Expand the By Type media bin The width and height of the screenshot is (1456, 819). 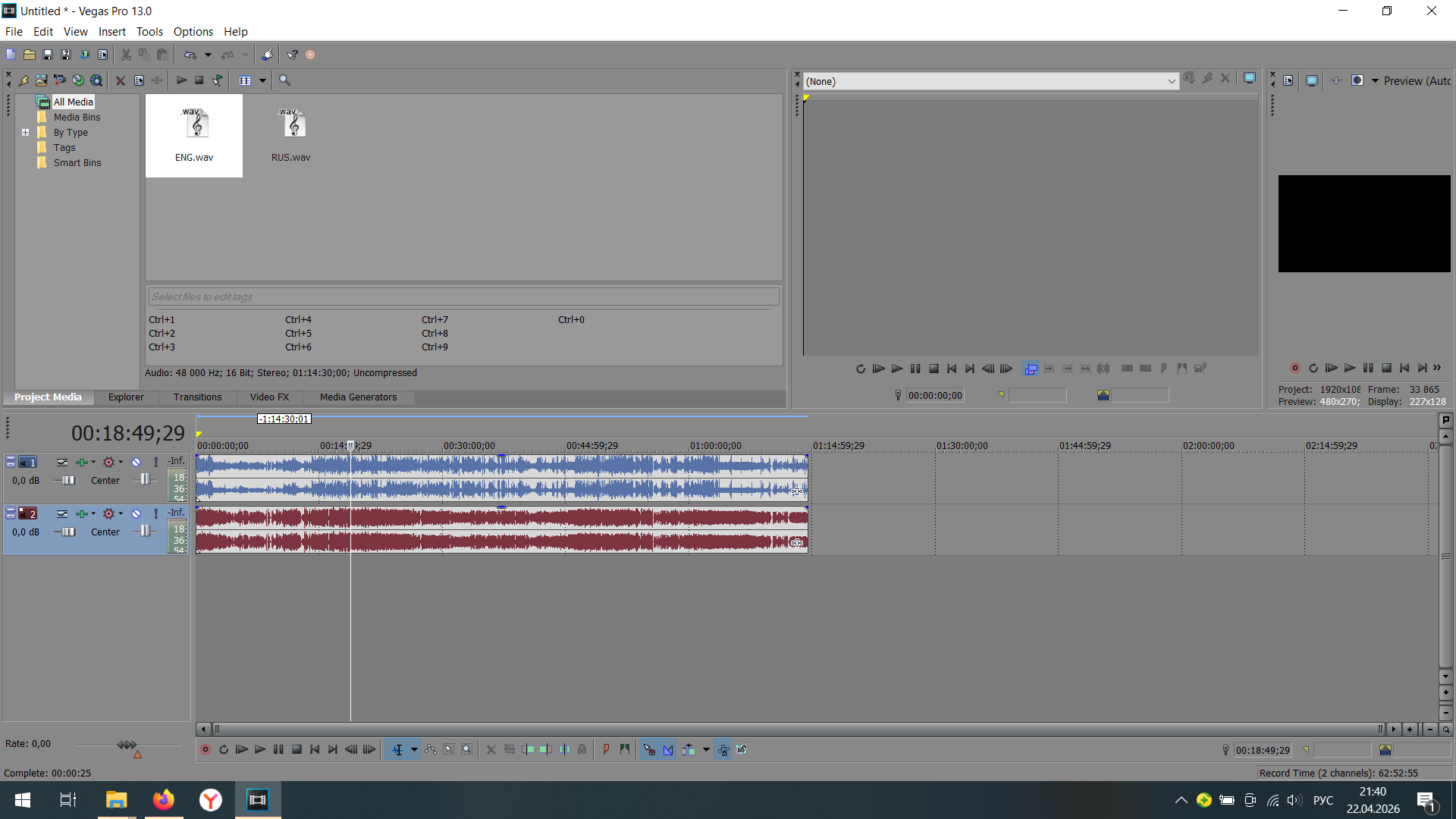[x=25, y=132]
